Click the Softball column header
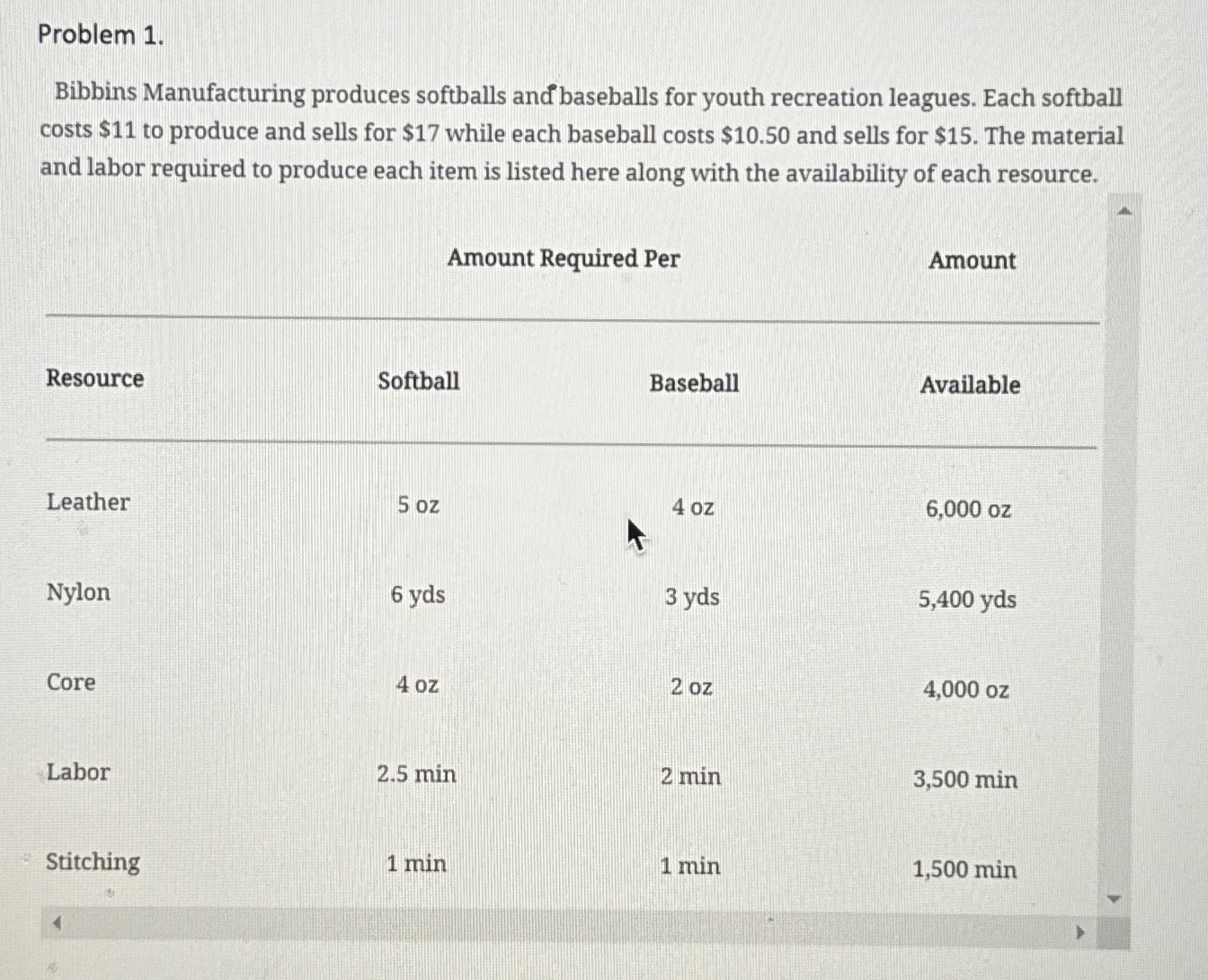The height and width of the screenshot is (980, 1208). pos(419,381)
